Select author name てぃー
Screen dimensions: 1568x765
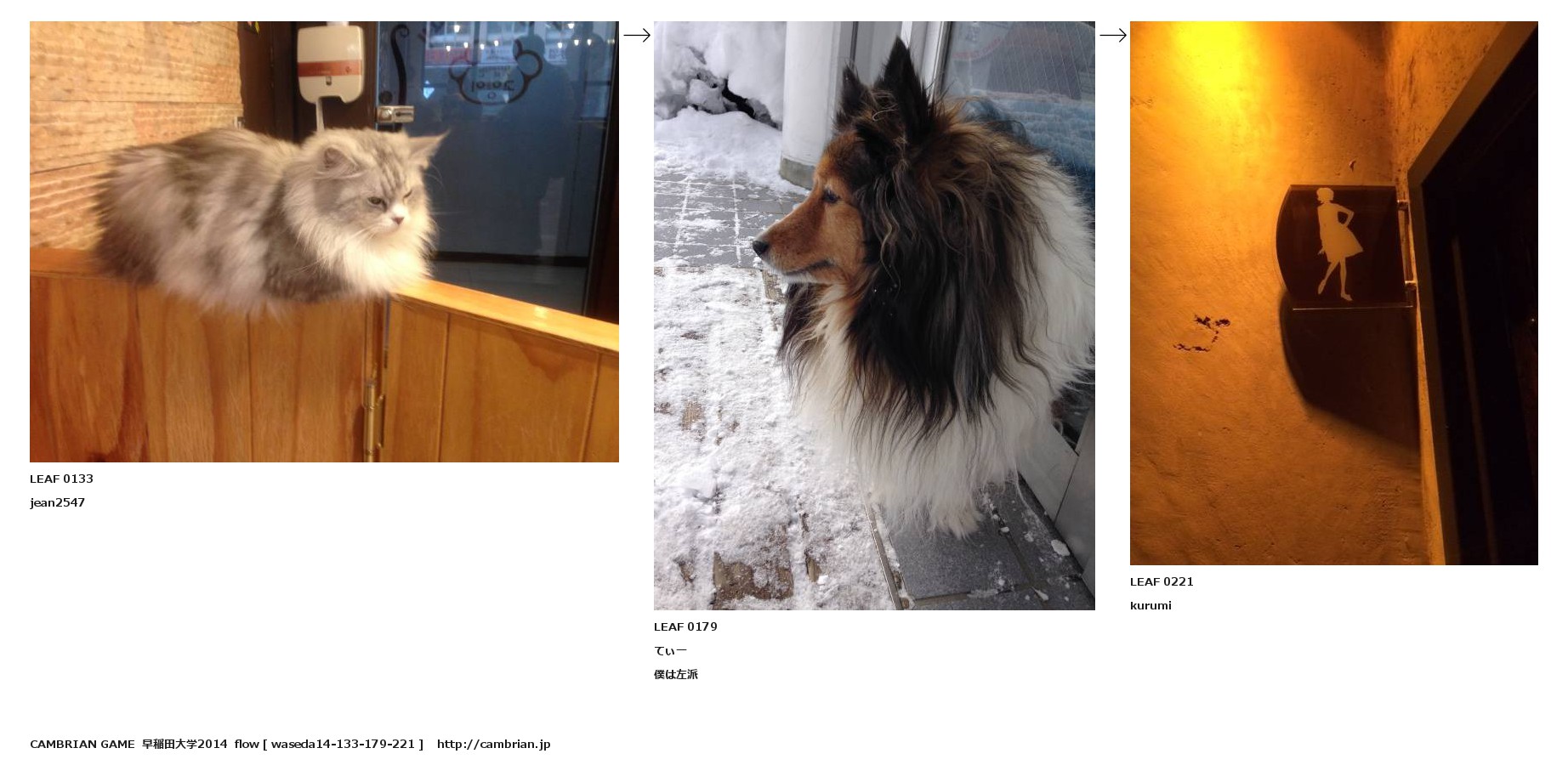pos(670,650)
